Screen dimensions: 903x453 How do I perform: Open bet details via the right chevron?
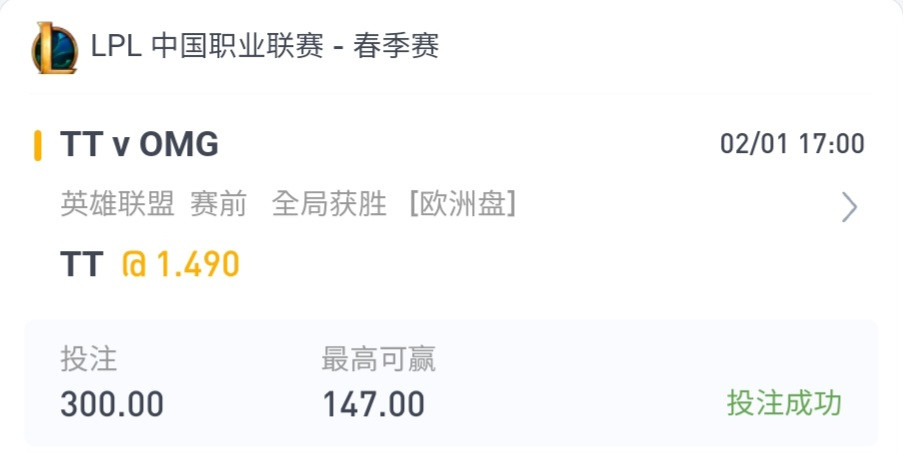849,207
